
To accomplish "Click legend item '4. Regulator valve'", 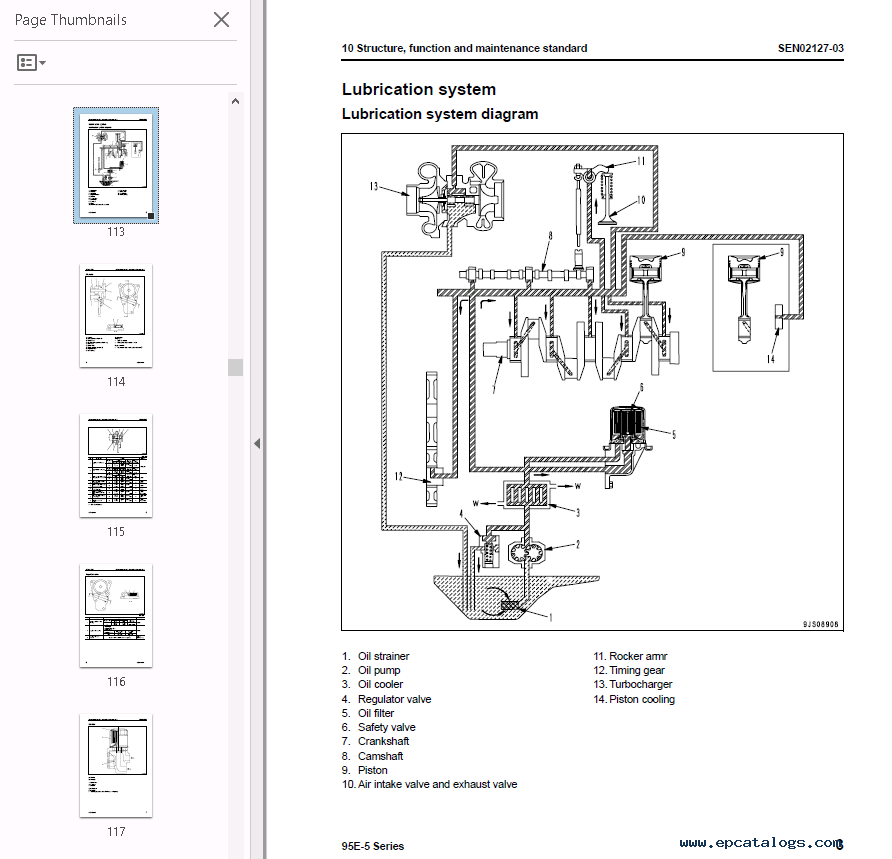I will pos(386,699).
